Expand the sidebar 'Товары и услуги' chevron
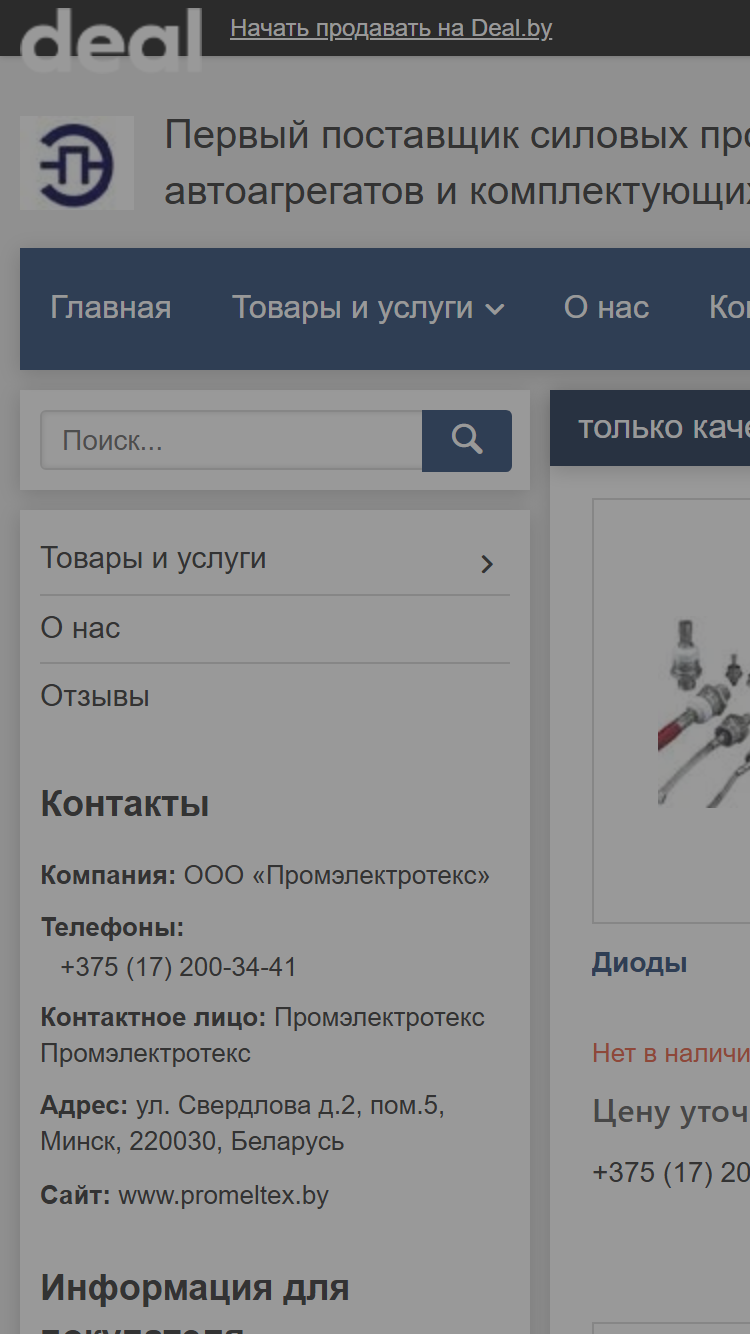This screenshot has height=1334, width=750. 487,564
